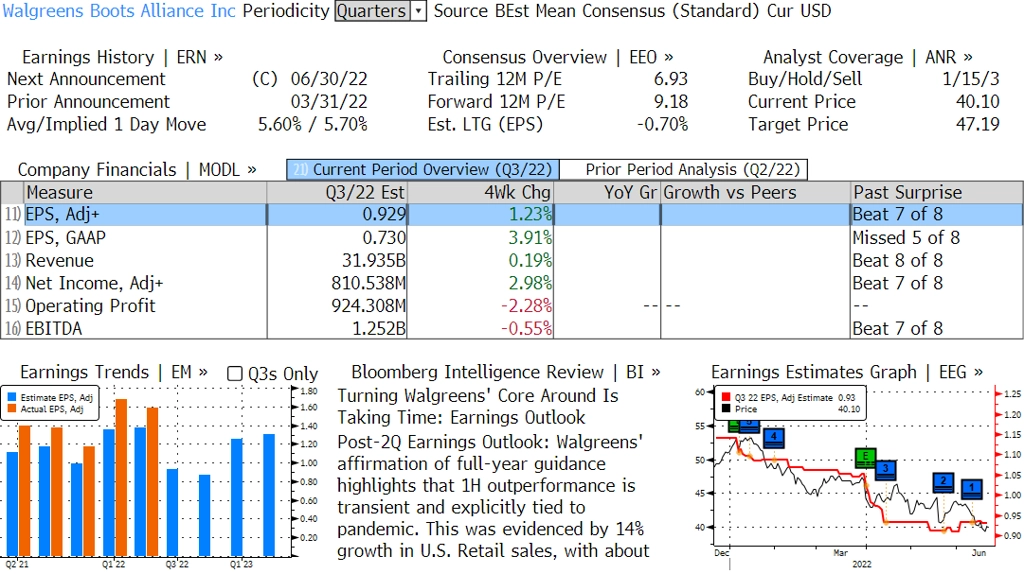This screenshot has width=1024, height=574.
Task: Open Analyst Coverage ANR section link
Action: point(867,57)
